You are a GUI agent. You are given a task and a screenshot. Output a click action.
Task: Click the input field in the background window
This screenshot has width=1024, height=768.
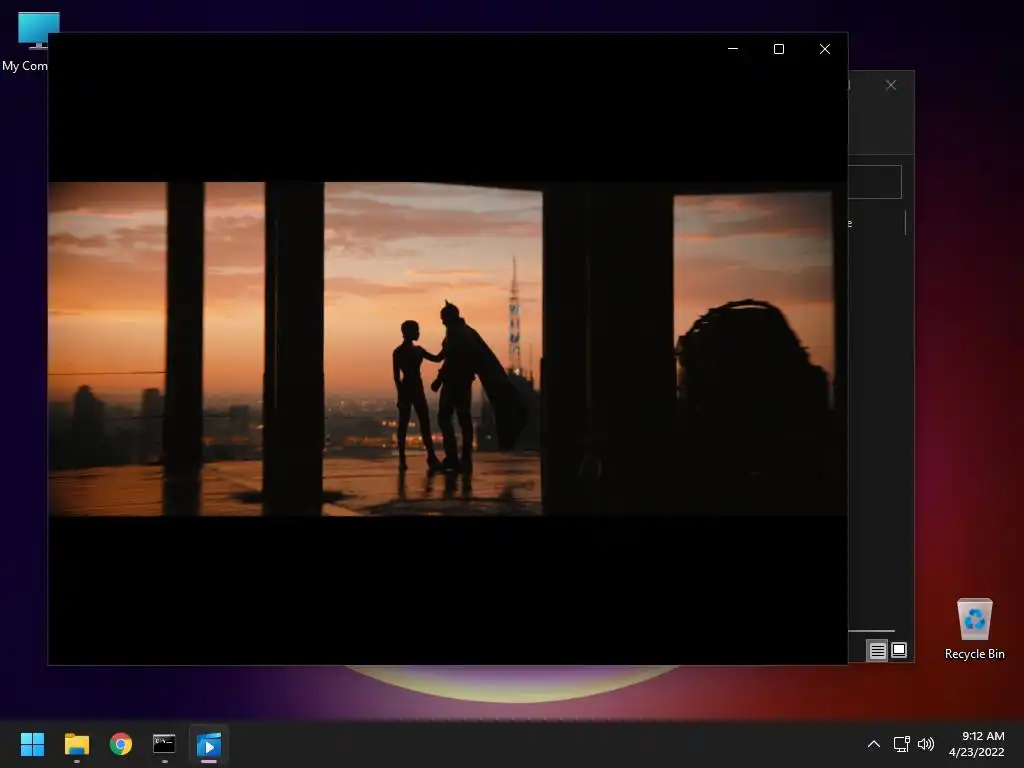(875, 182)
